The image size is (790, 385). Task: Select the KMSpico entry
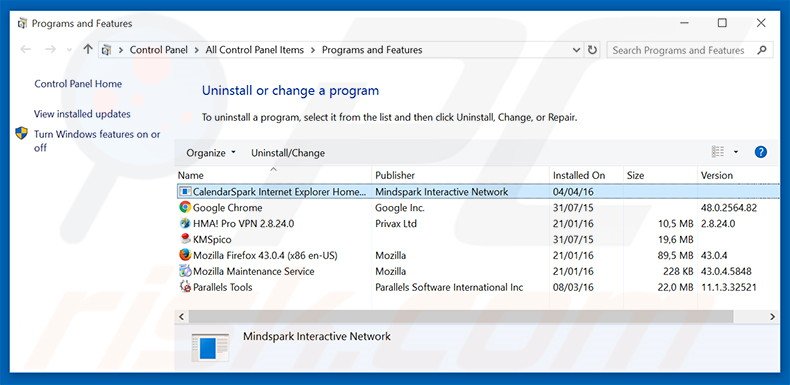coord(478,239)
